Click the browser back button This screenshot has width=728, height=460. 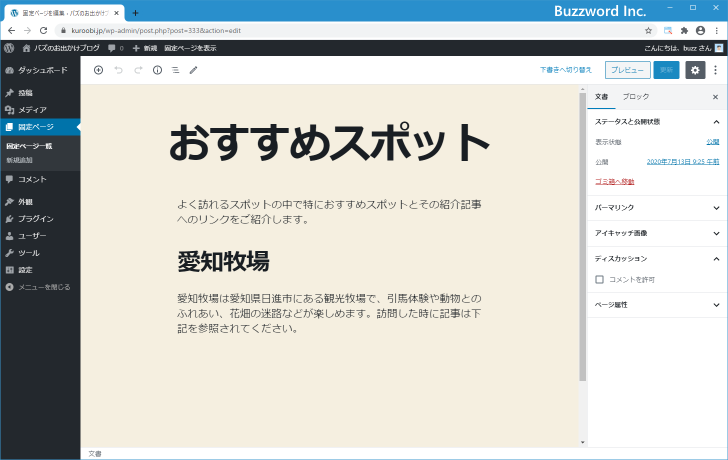click(x=12, y=31)
